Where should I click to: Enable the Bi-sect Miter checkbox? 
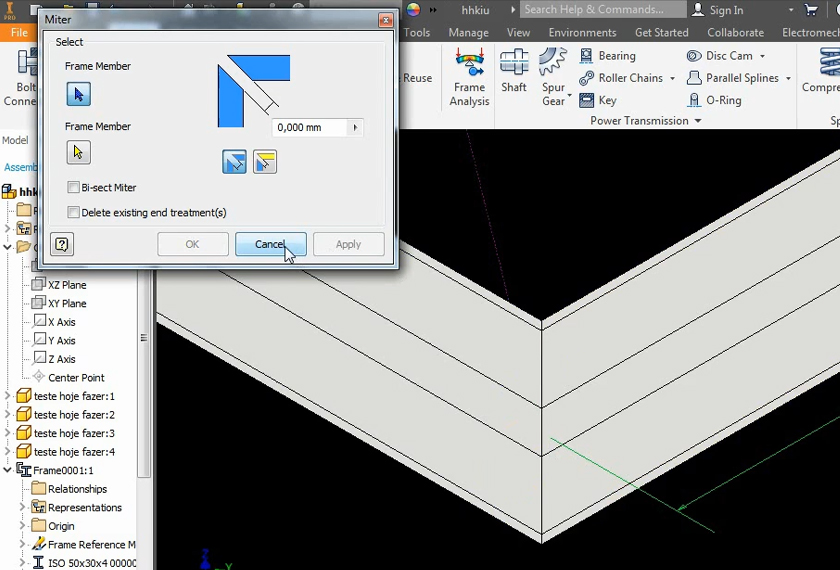[x=74, y=188]
